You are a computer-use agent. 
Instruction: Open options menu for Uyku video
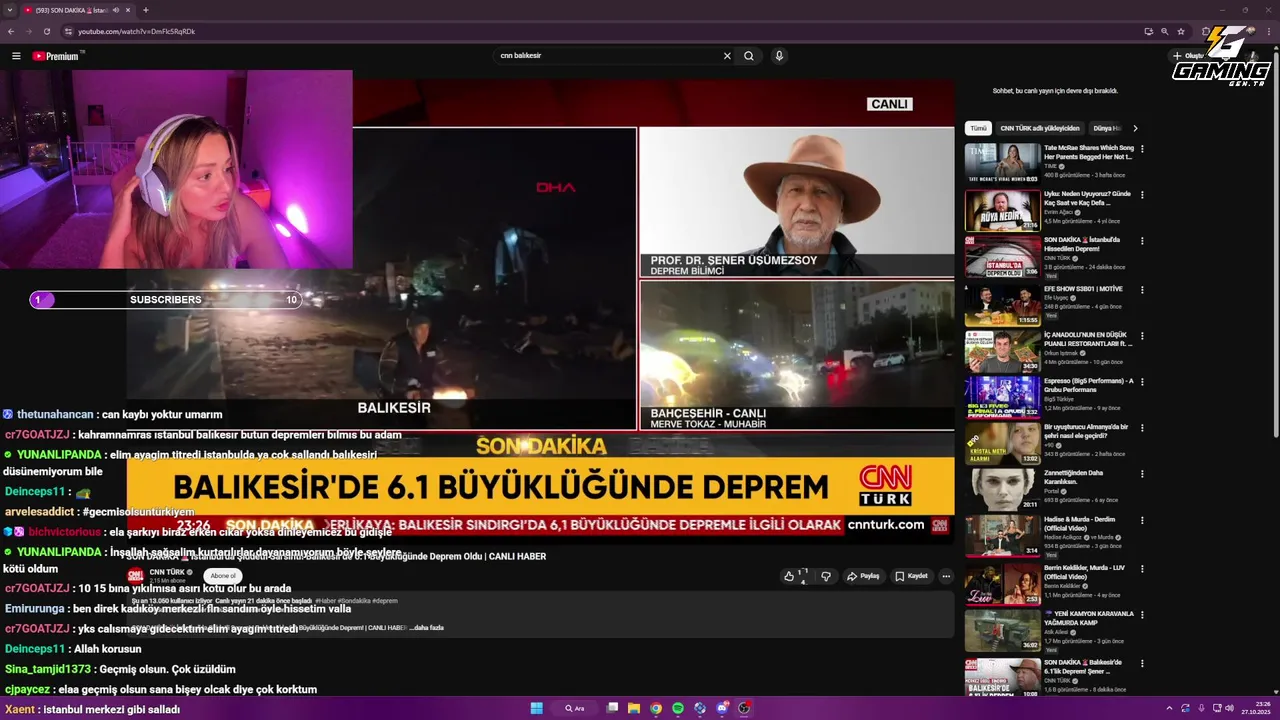[x=1142, y=195]
